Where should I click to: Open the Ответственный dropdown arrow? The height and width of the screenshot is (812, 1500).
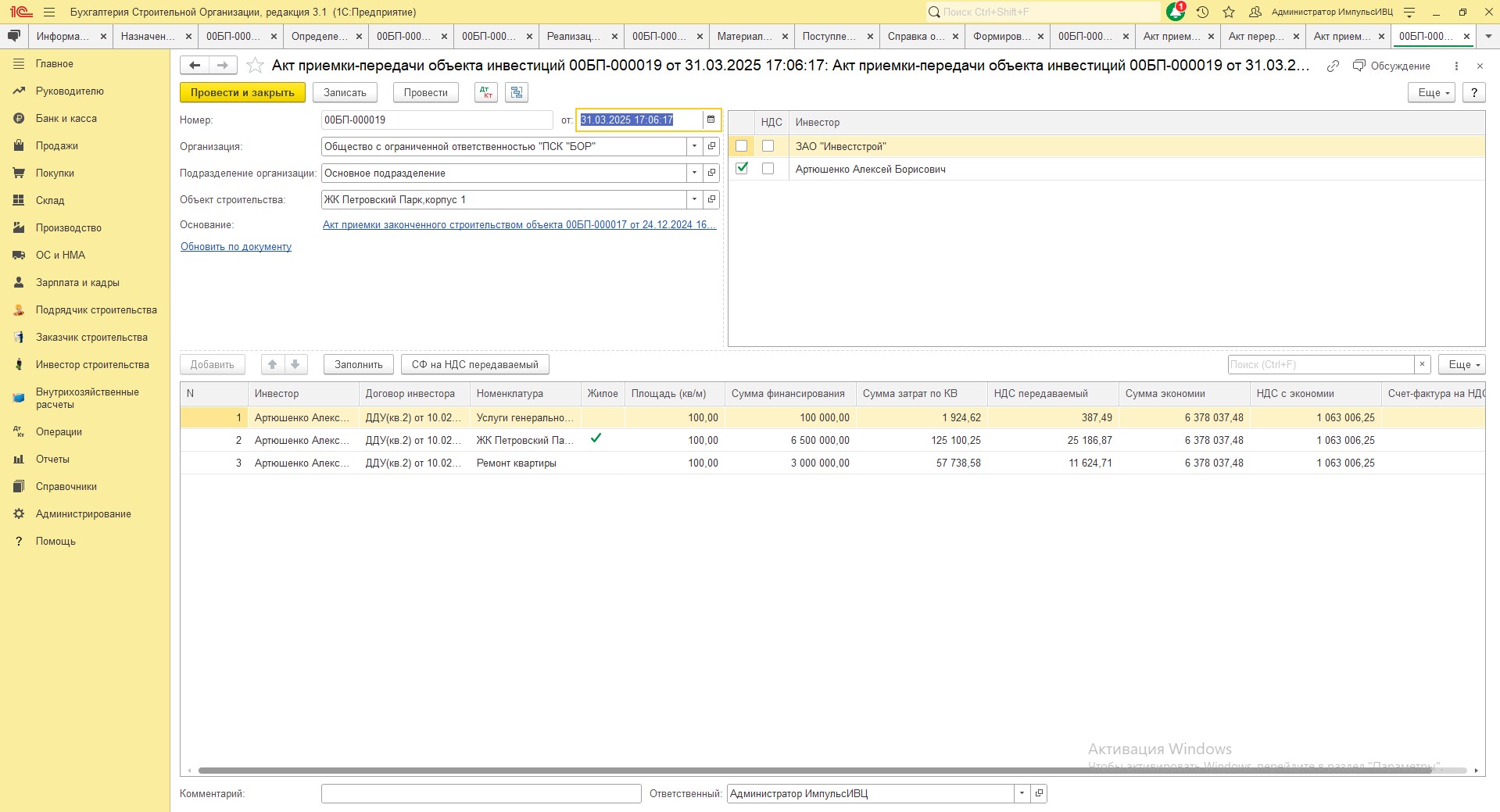(x=1022, y=793)
